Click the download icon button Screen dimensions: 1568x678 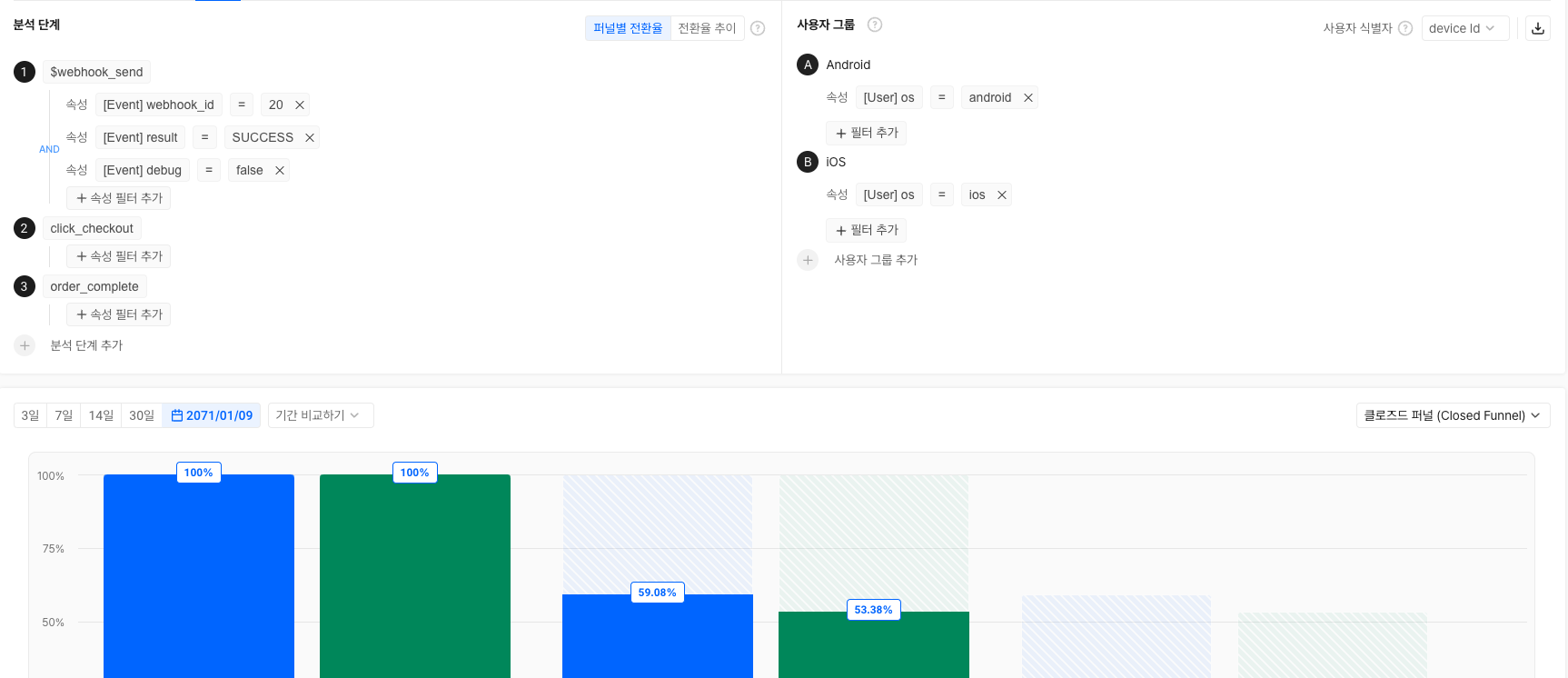1538,28
